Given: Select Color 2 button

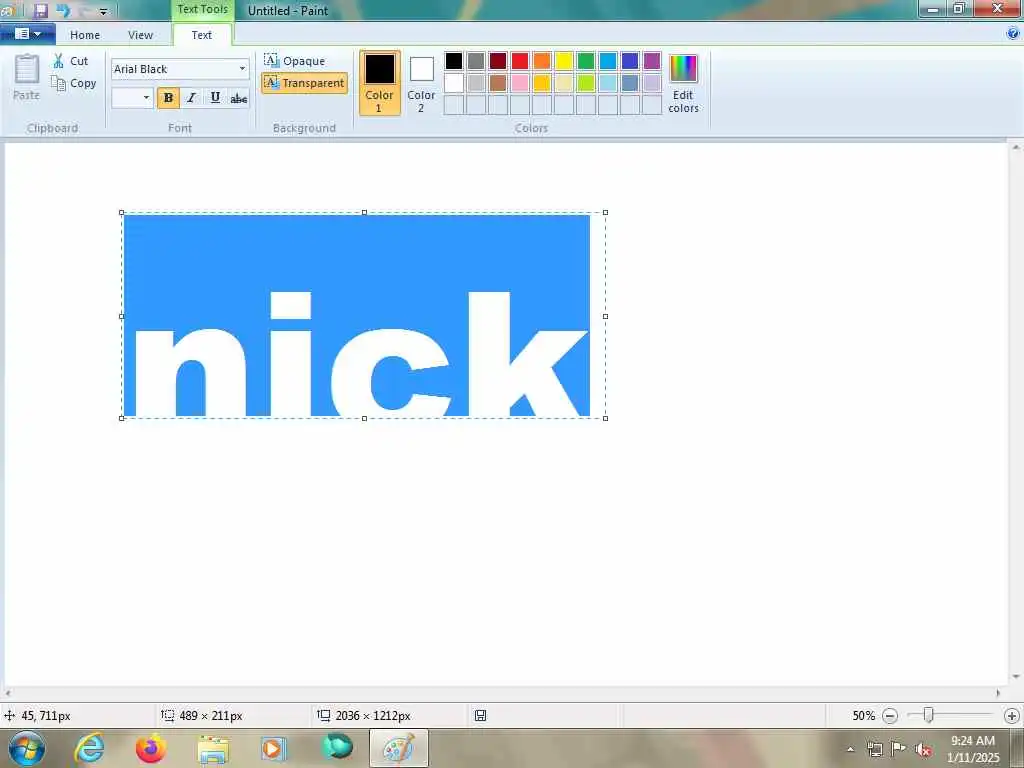Looking at the screenshot, I should tap(421, 83).
